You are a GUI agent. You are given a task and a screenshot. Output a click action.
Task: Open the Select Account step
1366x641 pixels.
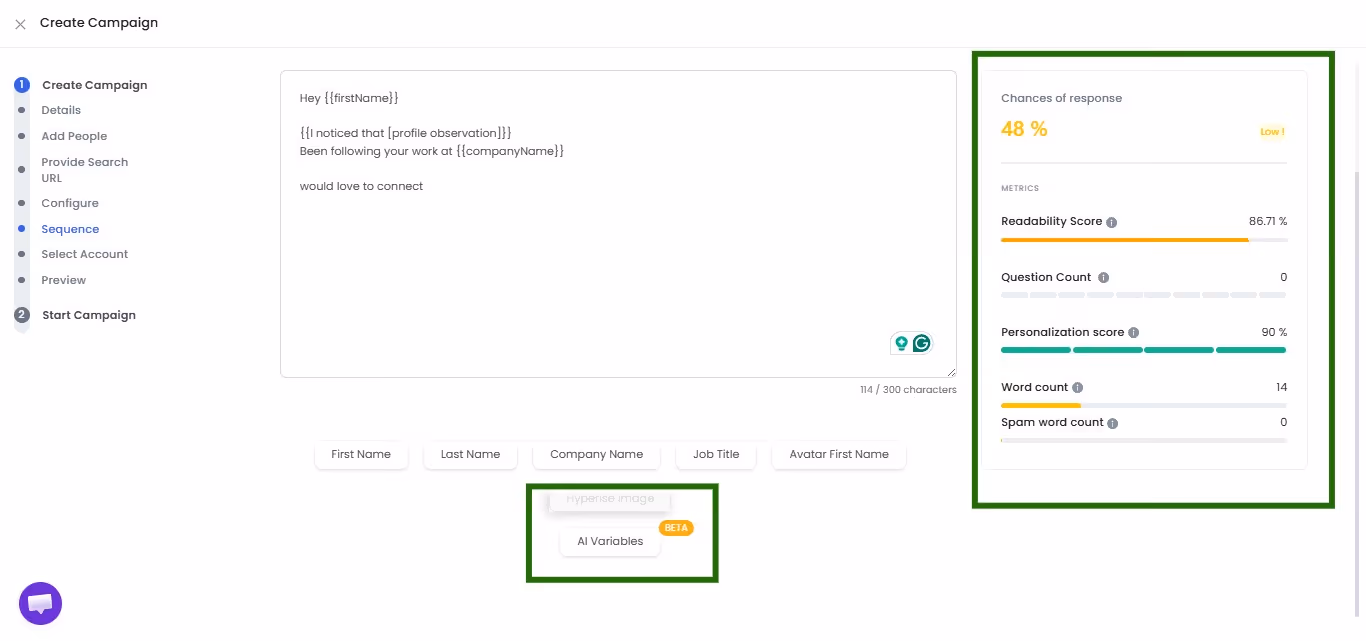(x=85, y=254)
